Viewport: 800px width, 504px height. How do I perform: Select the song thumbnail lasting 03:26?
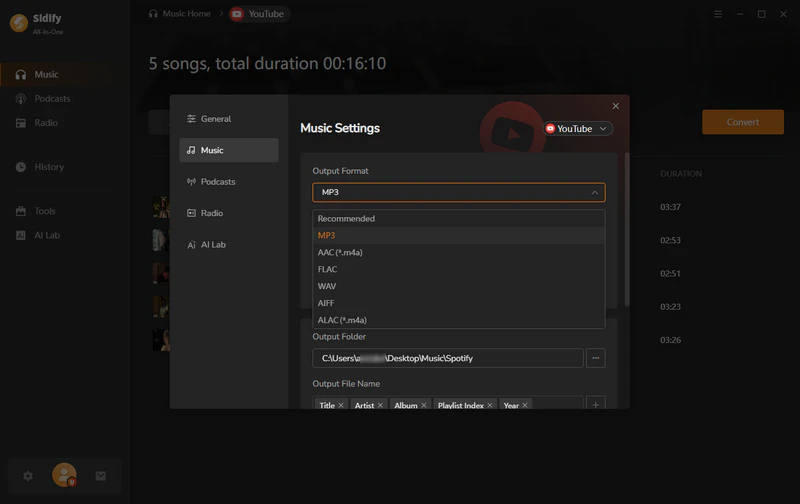[161, 340]
